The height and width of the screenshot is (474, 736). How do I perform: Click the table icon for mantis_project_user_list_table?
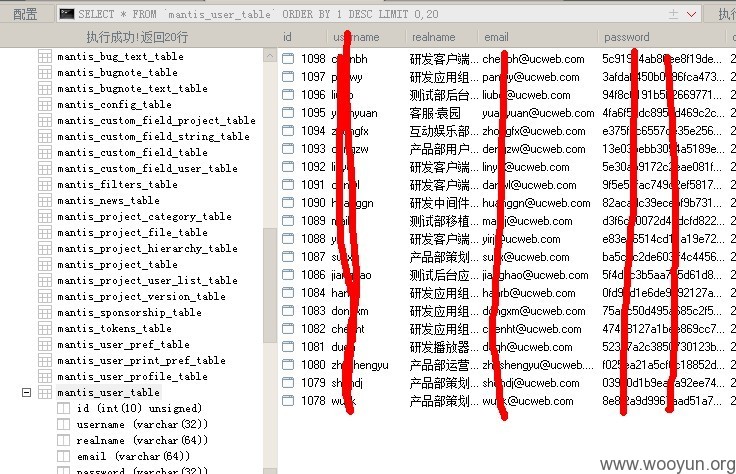coord(45,280)
